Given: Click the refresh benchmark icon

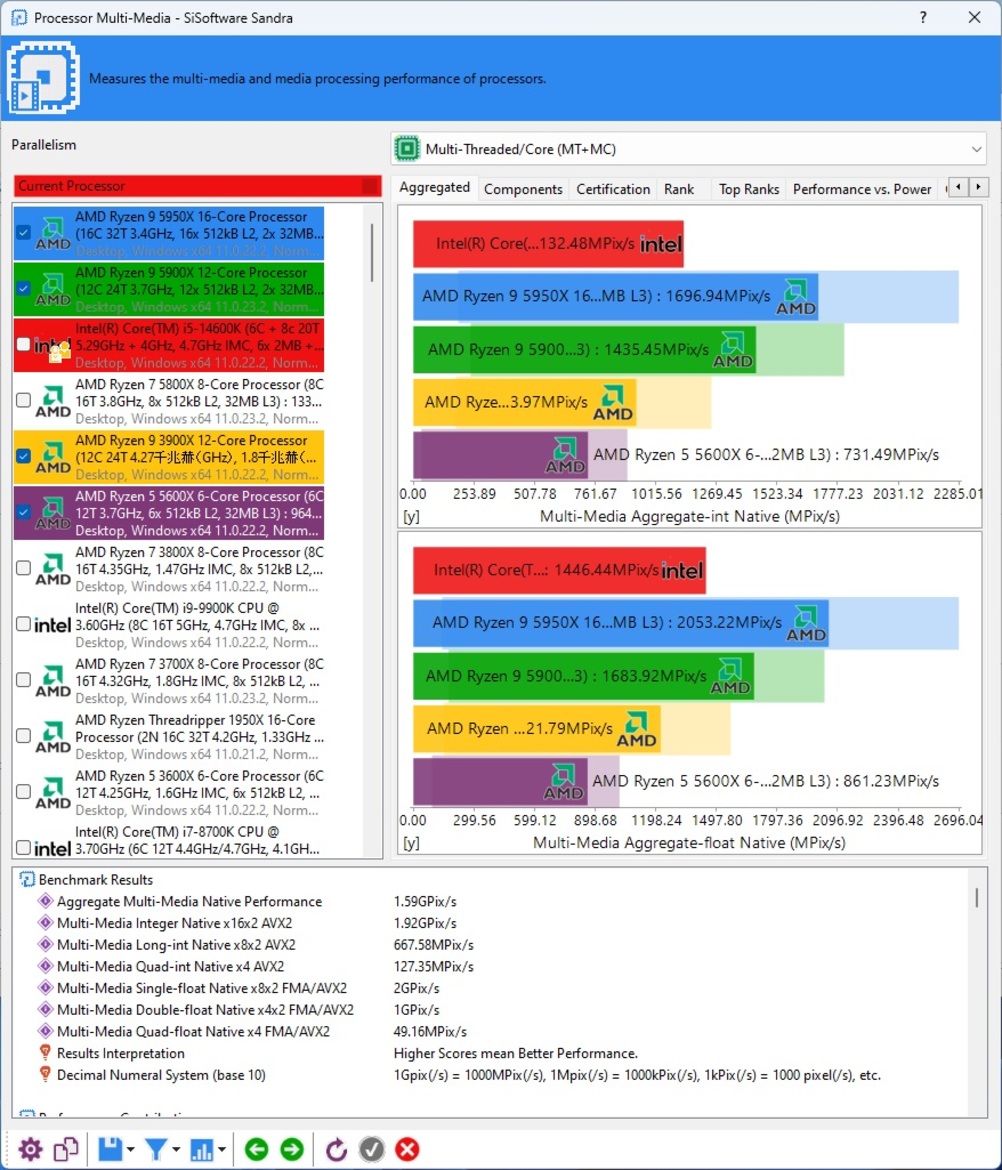Looking at the screenshot, I should tap(336, 1149).
